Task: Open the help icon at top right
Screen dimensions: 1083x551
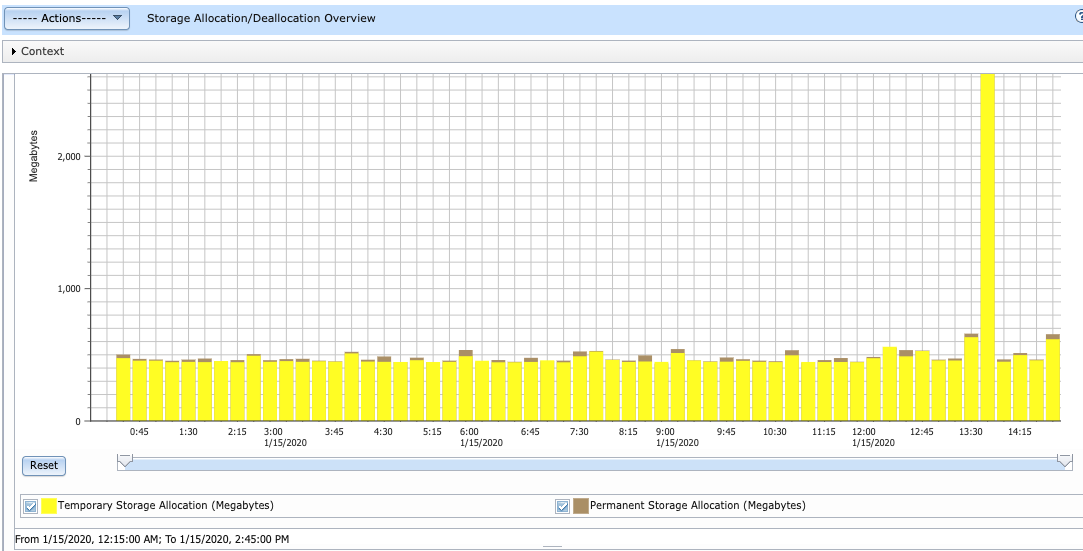Action: pos(1078,18)
